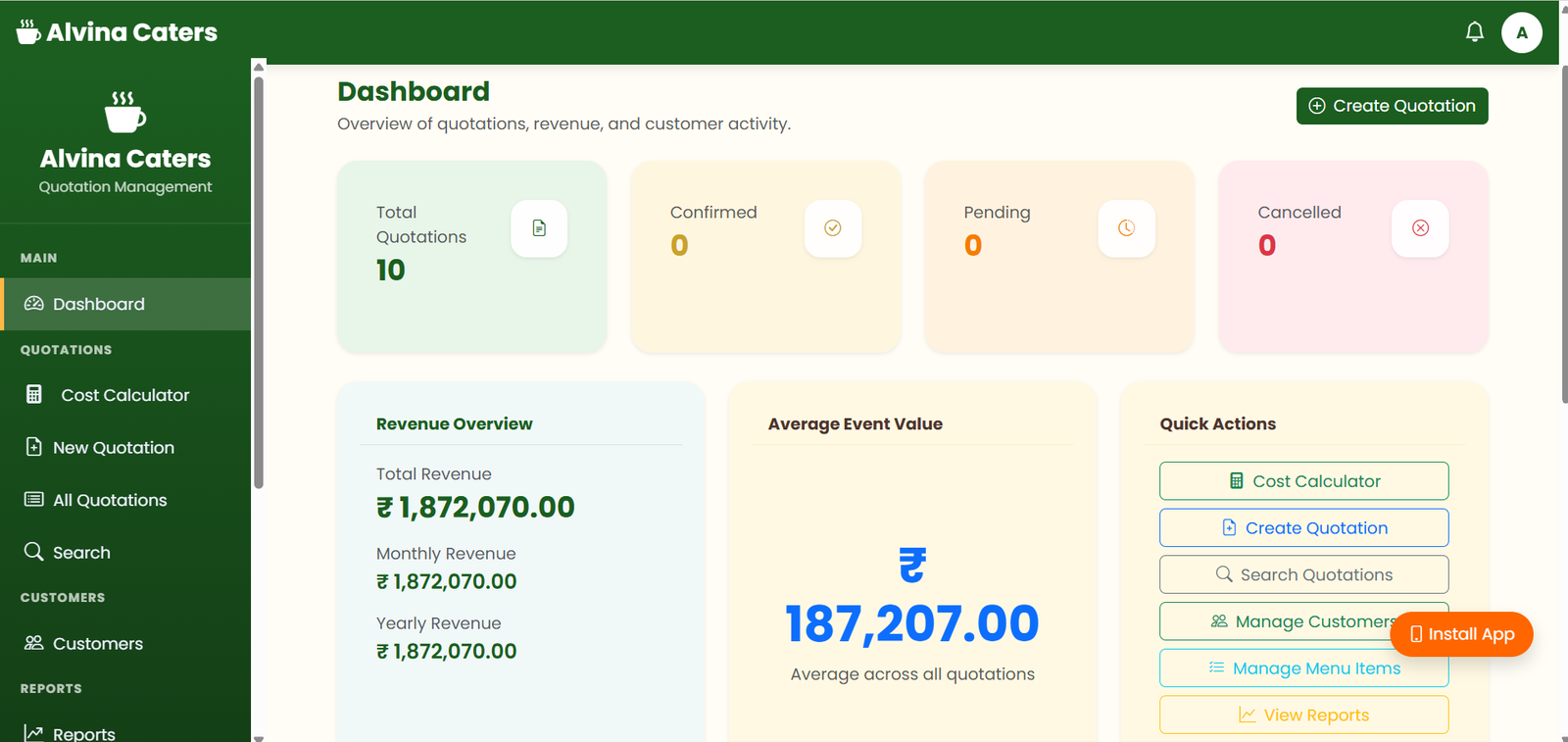Click the sidebar scrollbar up arrow
This screenshot has width=1568, height=742.
[259, 66]
